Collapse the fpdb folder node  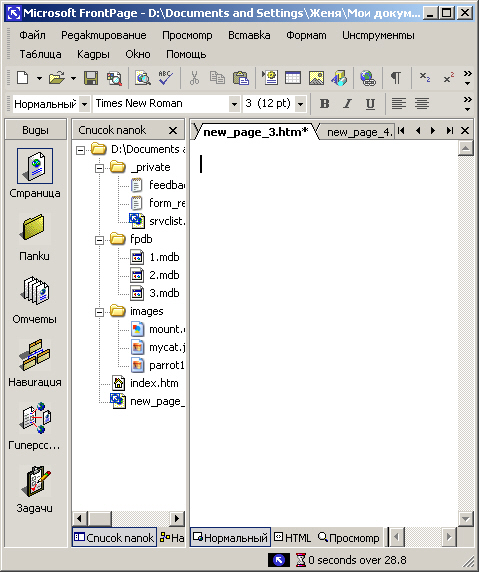coord(99,240)
